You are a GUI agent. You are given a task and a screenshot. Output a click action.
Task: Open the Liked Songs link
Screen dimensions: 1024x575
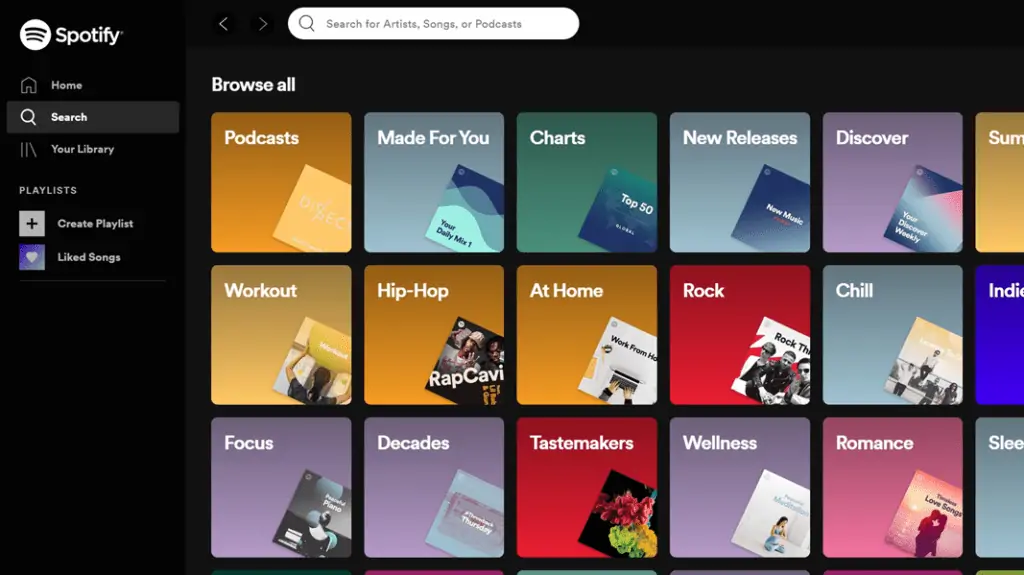pos(89,257)
